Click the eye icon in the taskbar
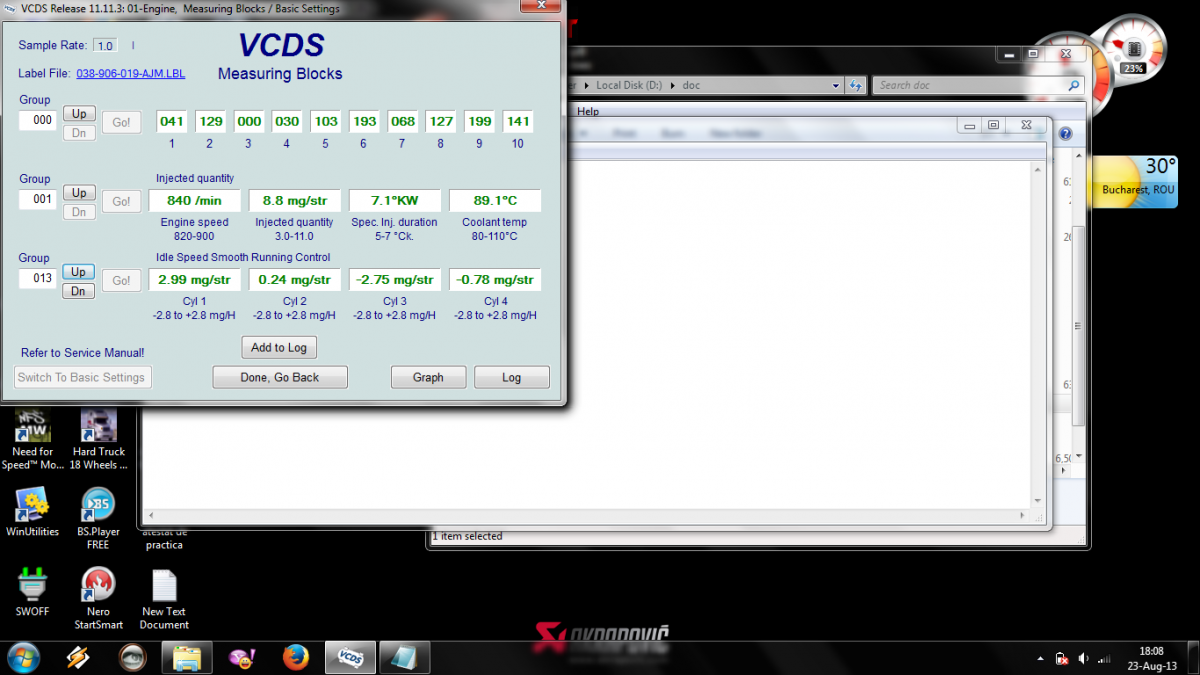 click(131, 657)
